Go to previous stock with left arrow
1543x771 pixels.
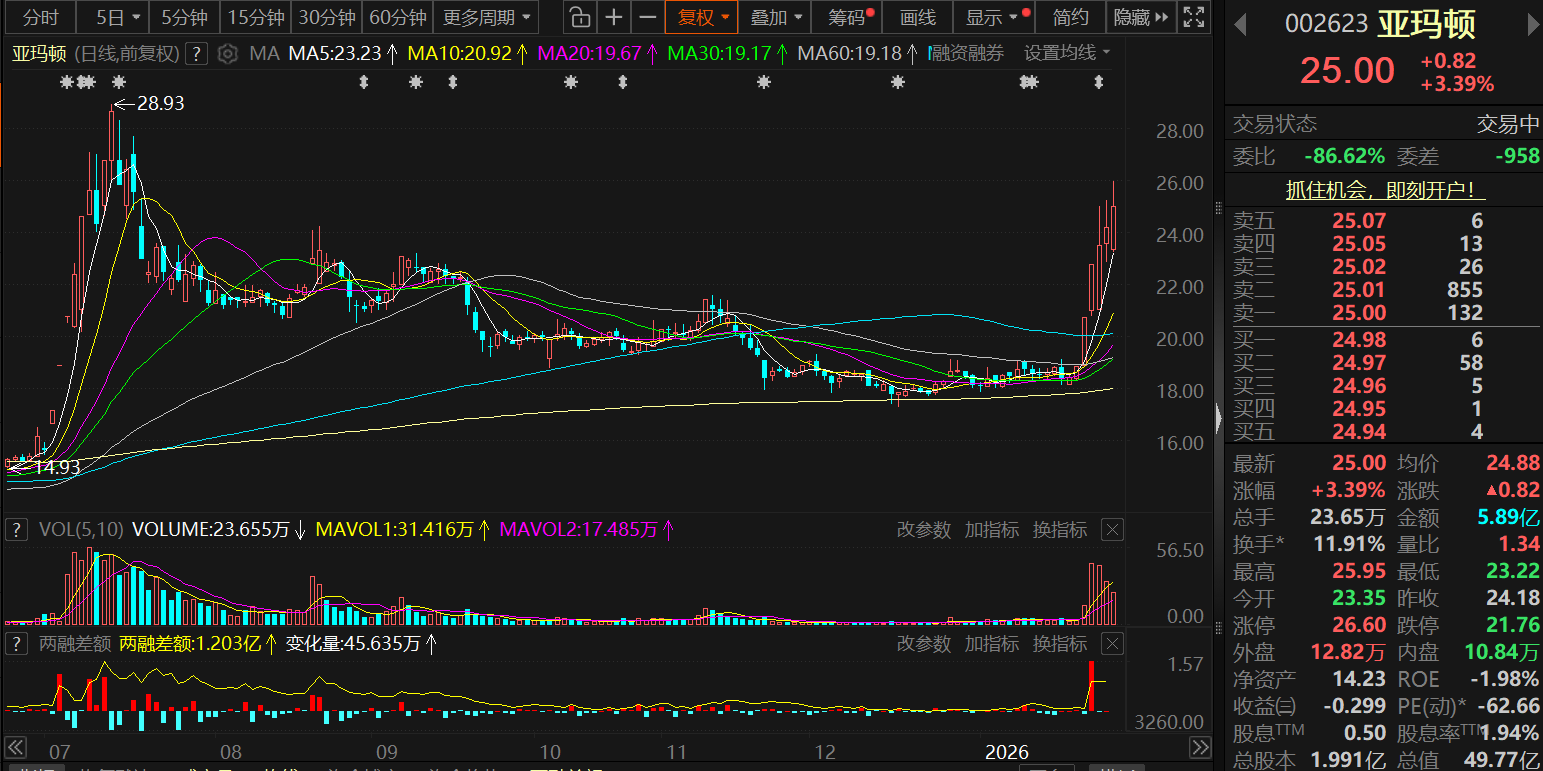[x=1241, y=25]
